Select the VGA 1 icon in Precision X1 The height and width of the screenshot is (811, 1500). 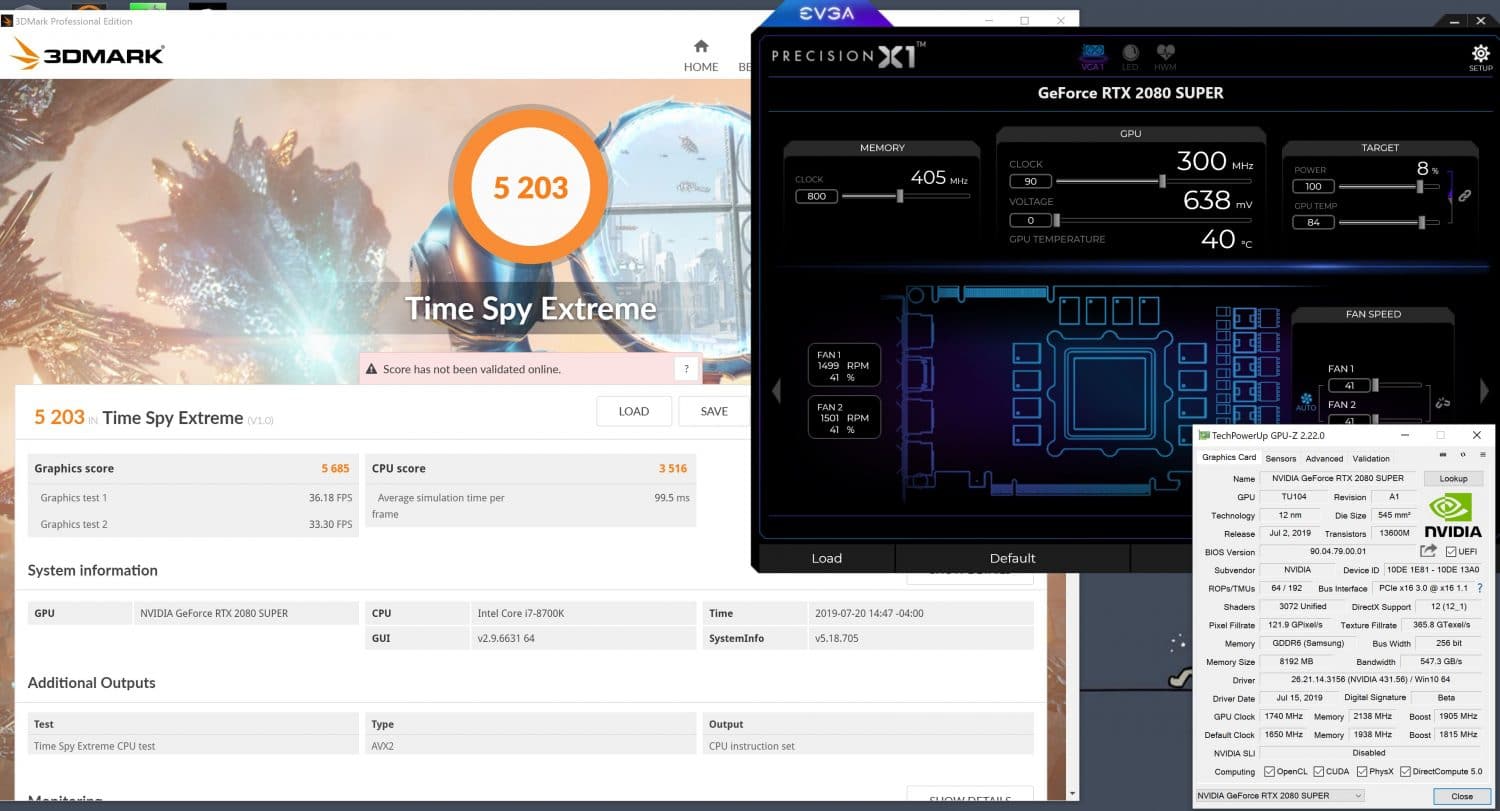pyautogui.click(x=1093, y=55)
